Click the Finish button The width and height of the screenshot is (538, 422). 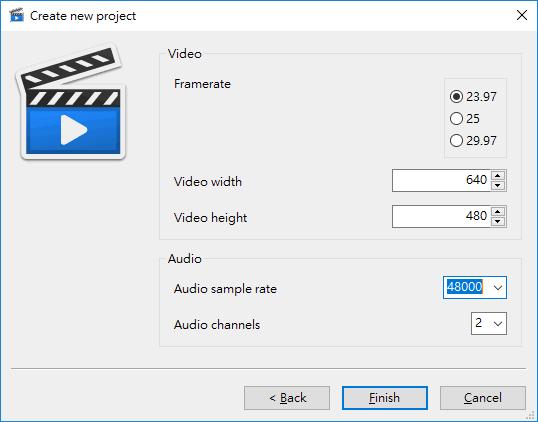click(x=385, y=398)
